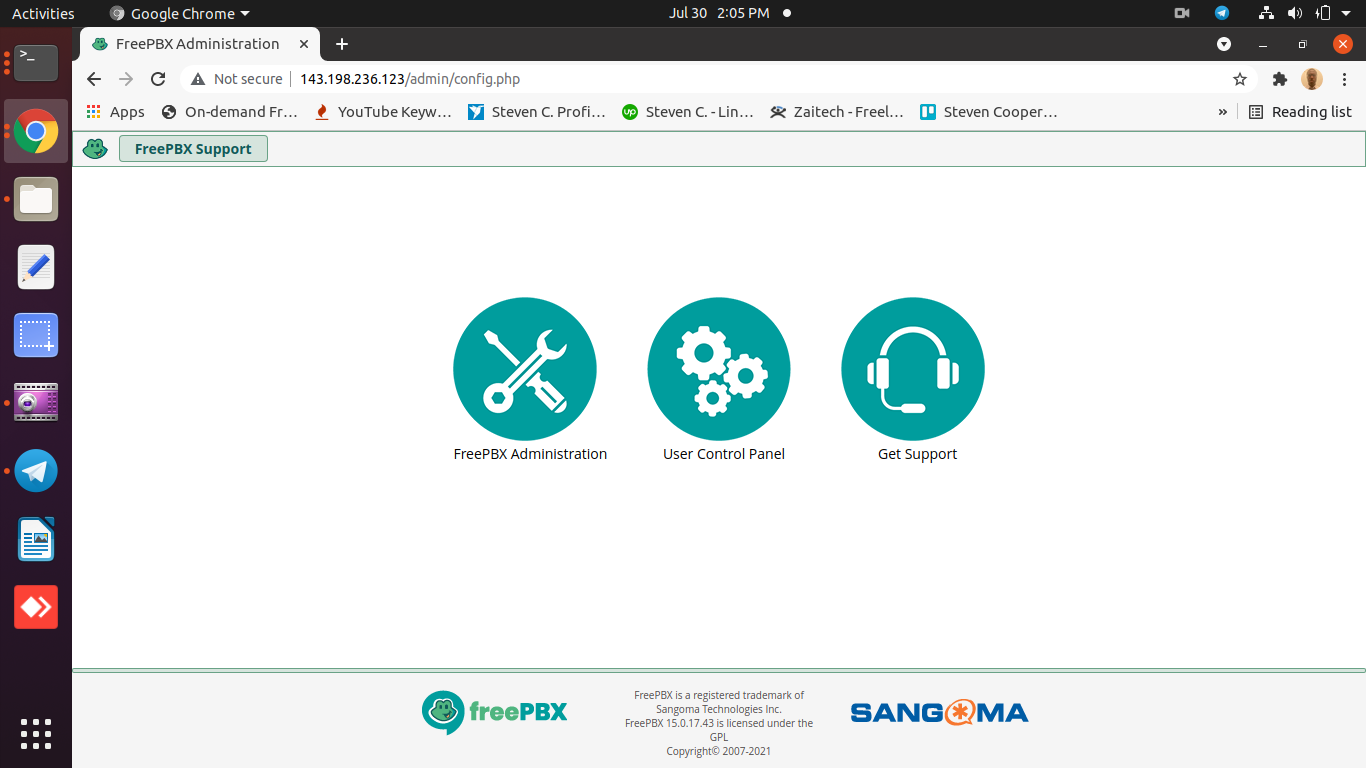Open the YouTube Keyw… bookmark
1366x768 pixels.
point(383,112)
